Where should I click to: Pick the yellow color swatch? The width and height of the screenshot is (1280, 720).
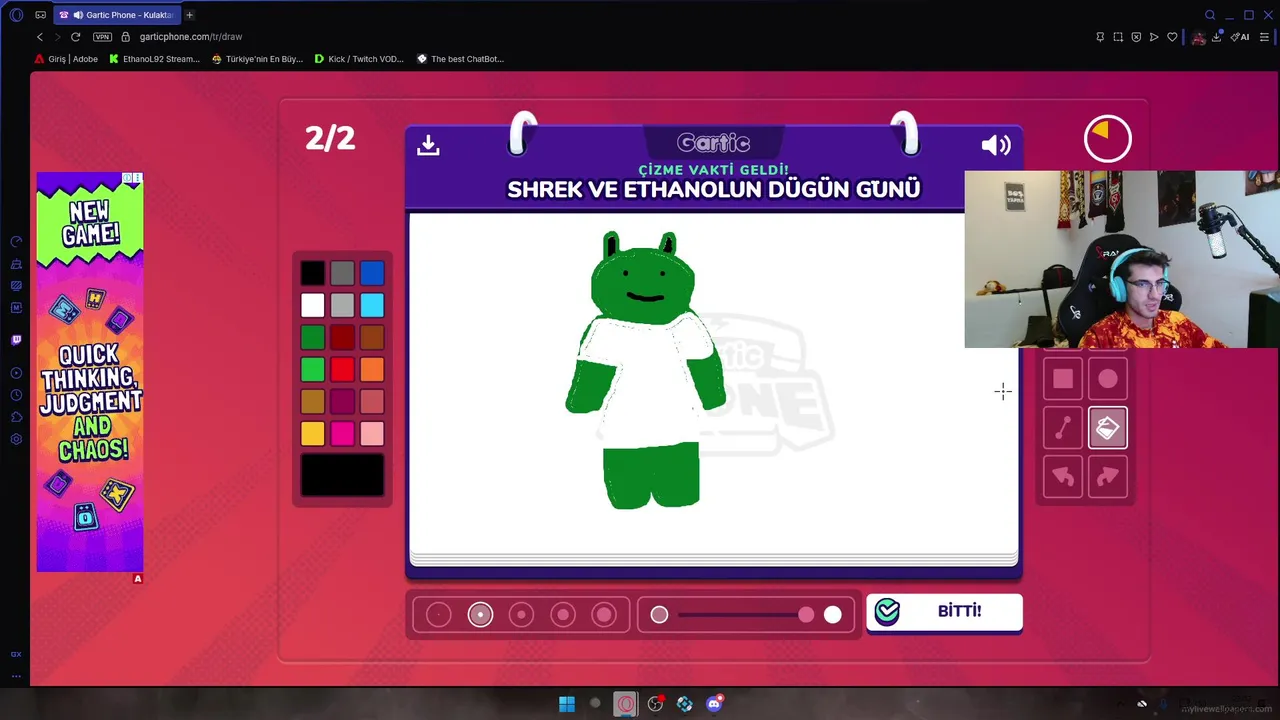[x=312, y=433]
